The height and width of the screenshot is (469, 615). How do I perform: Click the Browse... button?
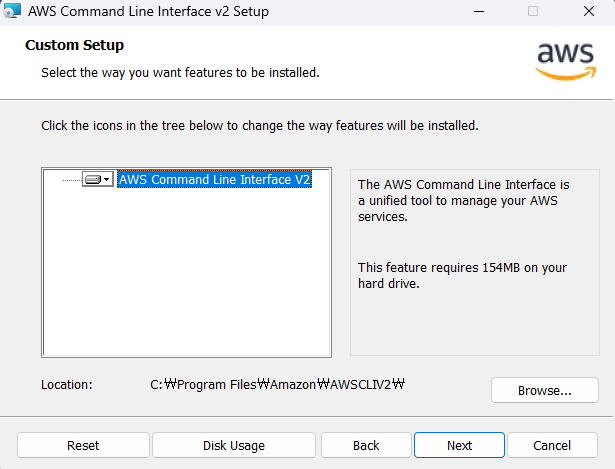click(544, 390)
